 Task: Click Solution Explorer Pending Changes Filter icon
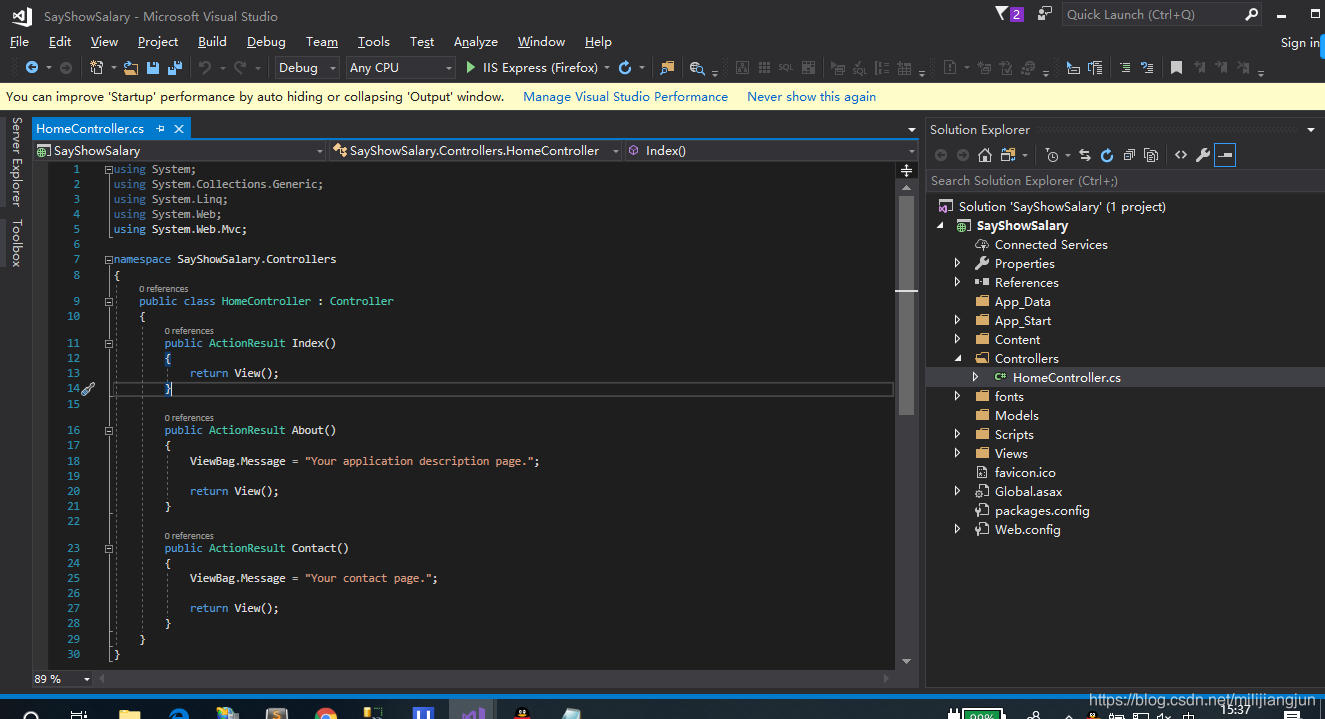[x=1051, y=155]
